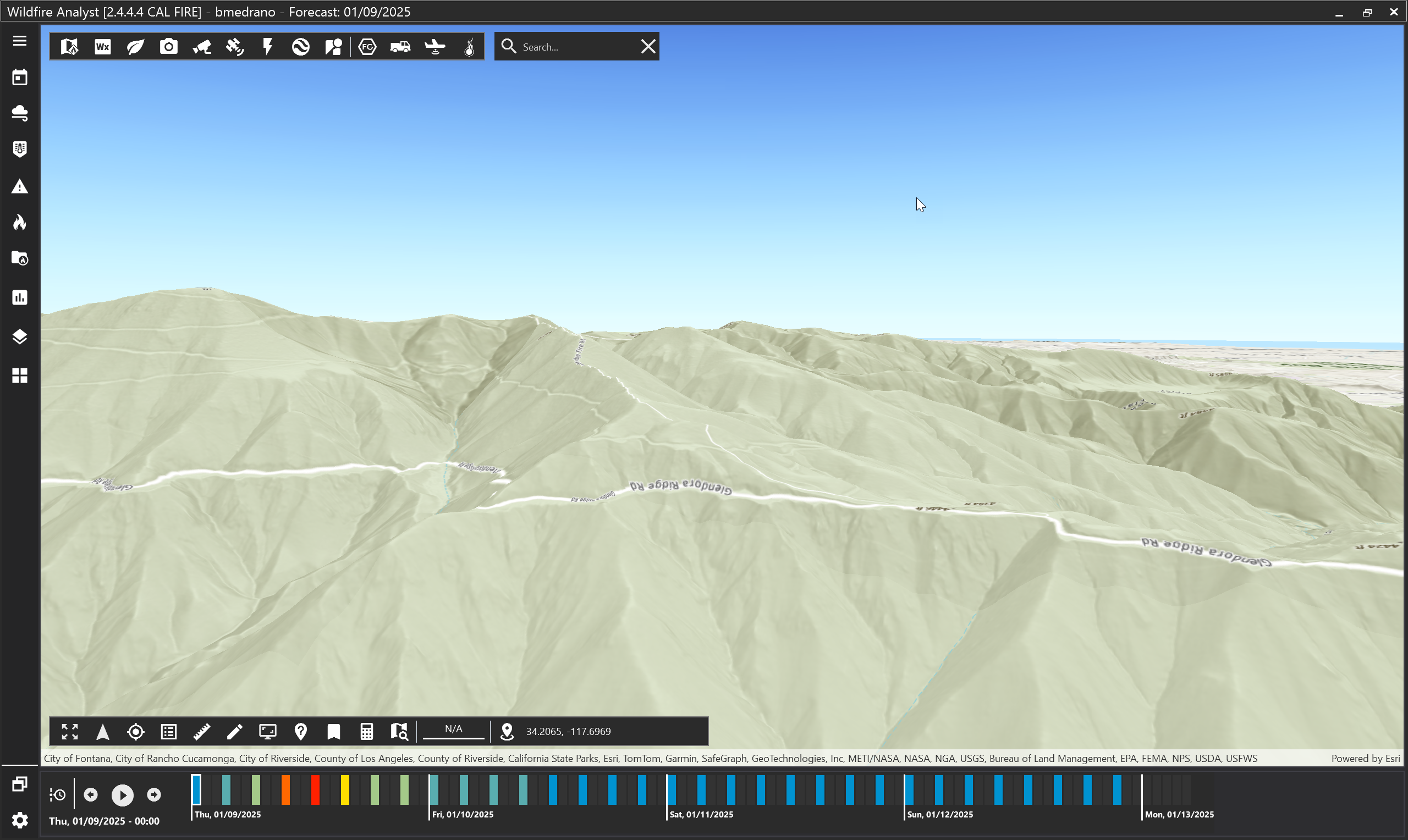Screen dimensions: 1408x840
Task: Open the camera layer icon in toolbar
Action: [x=168, y=46]
